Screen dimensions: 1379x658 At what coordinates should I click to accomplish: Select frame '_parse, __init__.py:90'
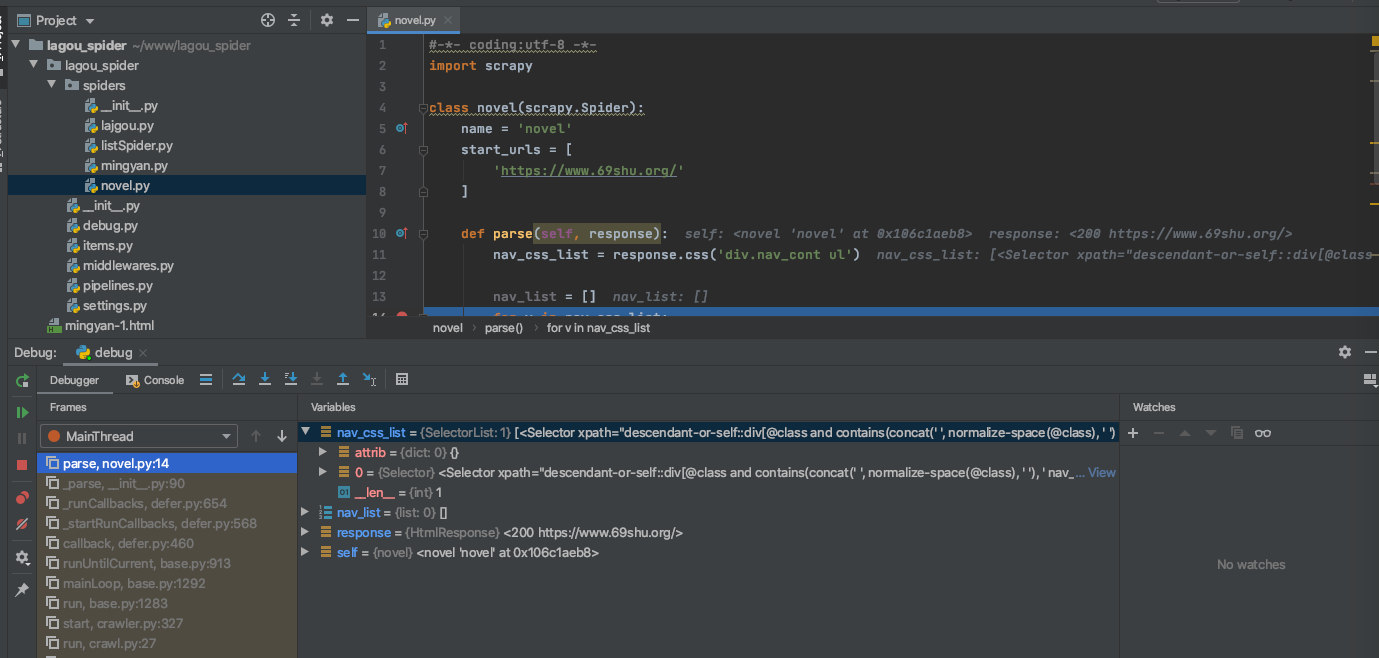click(x=167, y=483)
